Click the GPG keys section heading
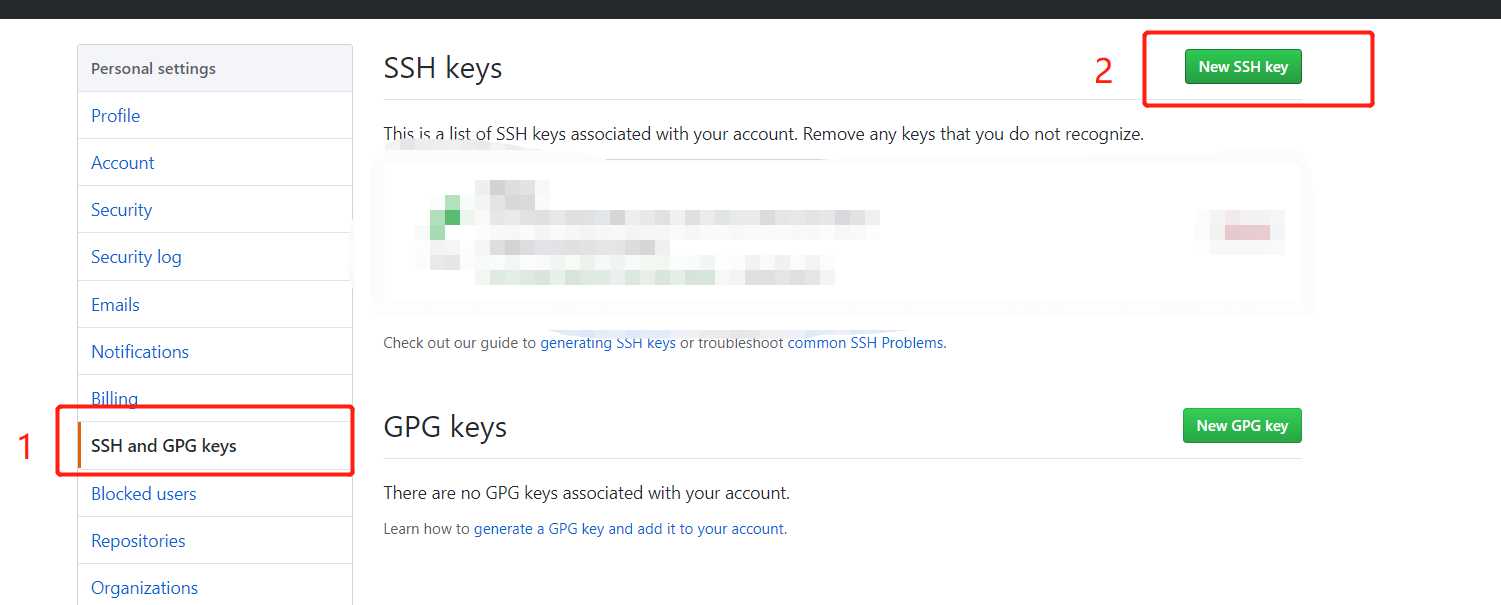Image resolution: width=1501 pixels, height=605 pixels. point(445,427)
